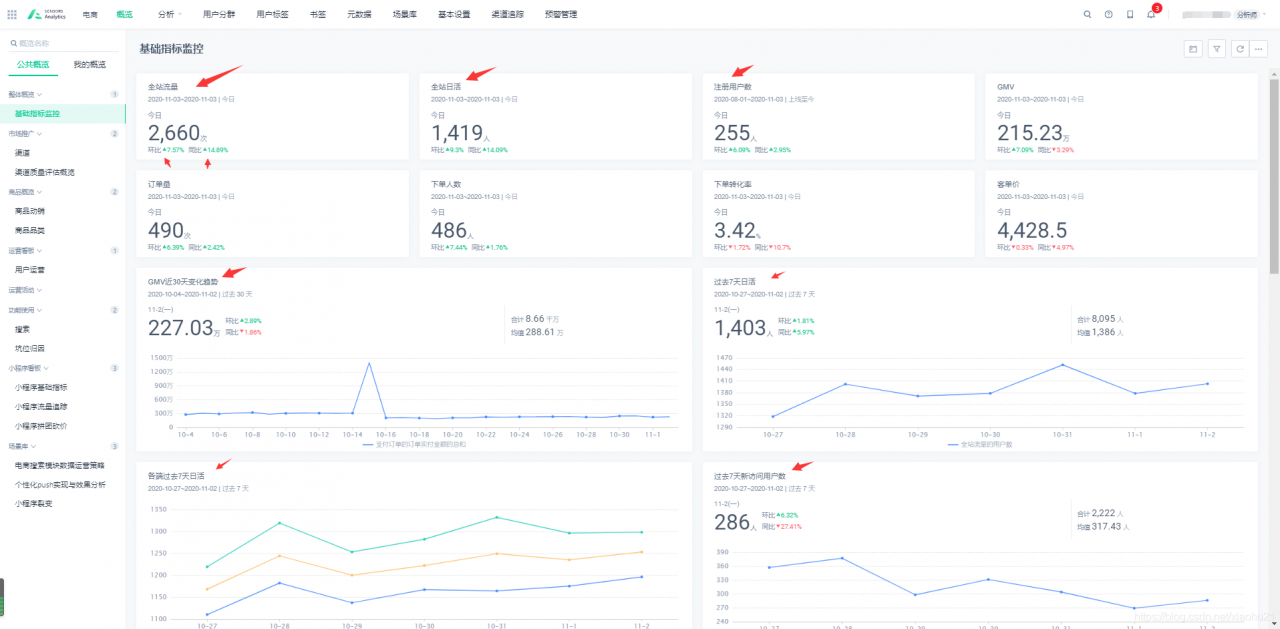Select the 概览 top navigation item
This screenshot has height=629, width=1280.
click(x=124, y=14)
